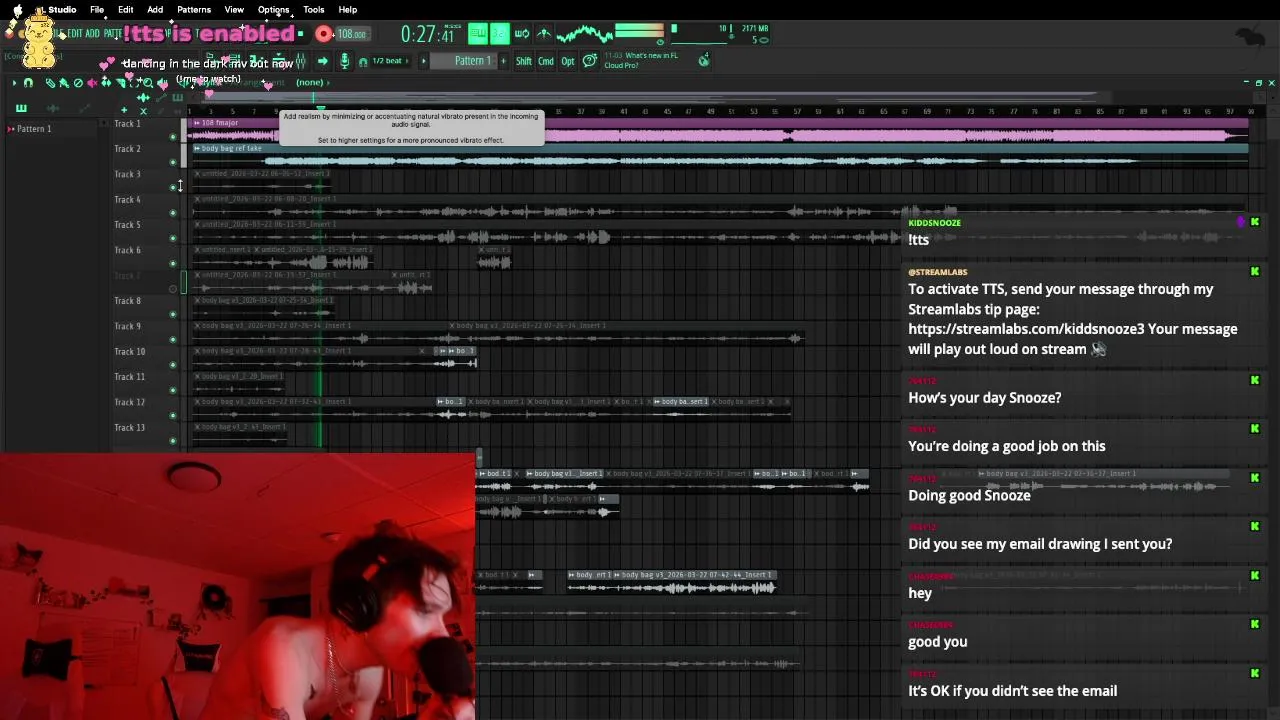
Task: Click the Cmd modifier button
Action: click(x=546, y=61)
